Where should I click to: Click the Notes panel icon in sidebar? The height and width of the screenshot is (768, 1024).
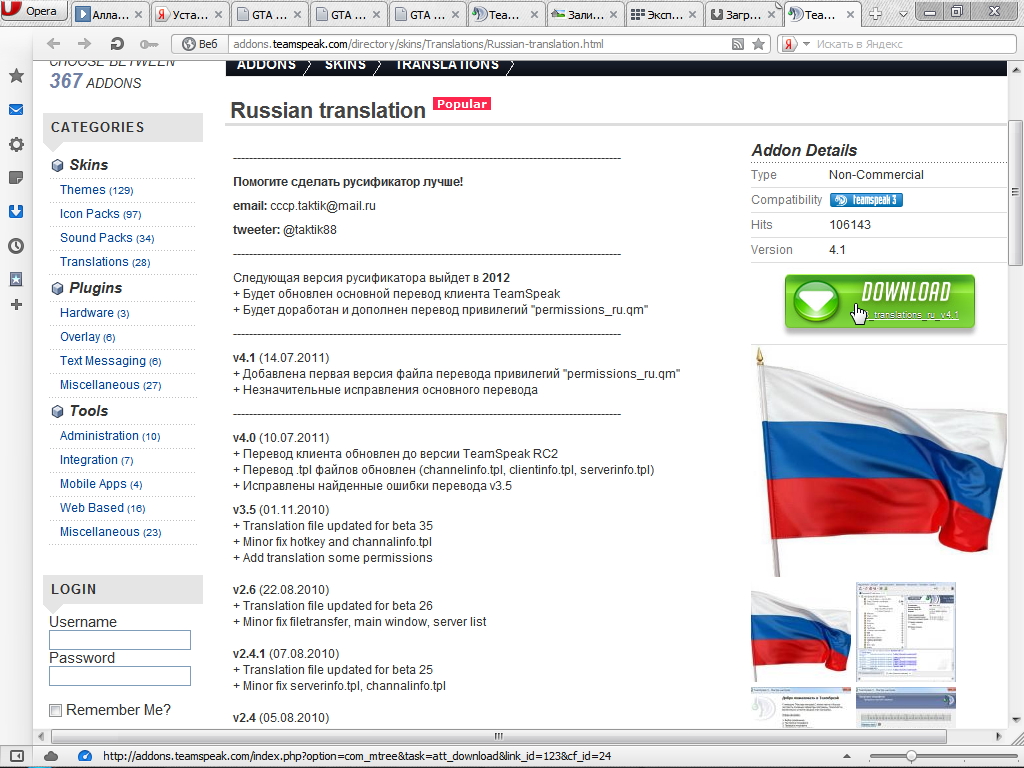click(16, 178)
